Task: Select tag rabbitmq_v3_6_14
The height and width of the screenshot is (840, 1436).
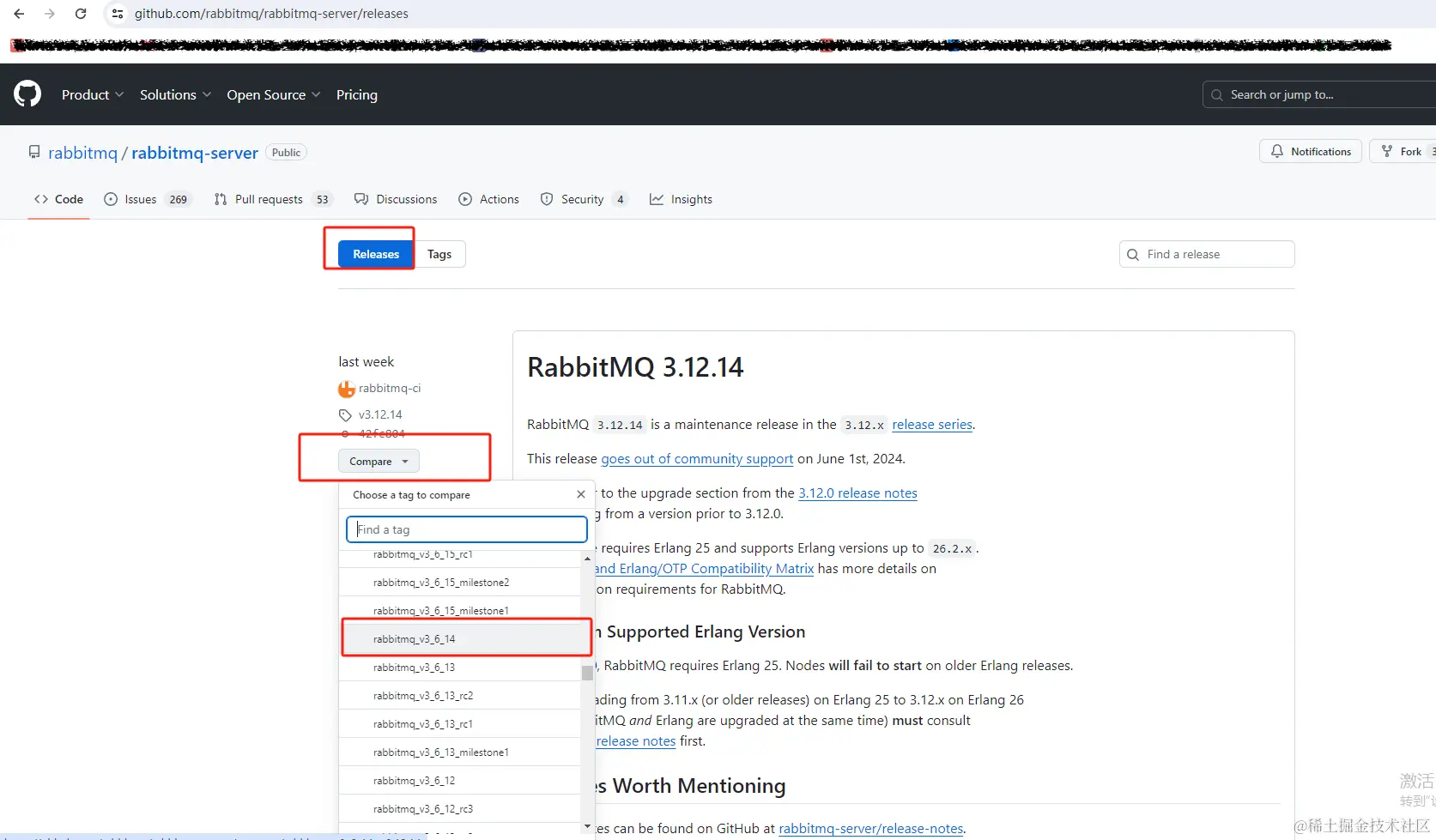Action: (460, 639)
